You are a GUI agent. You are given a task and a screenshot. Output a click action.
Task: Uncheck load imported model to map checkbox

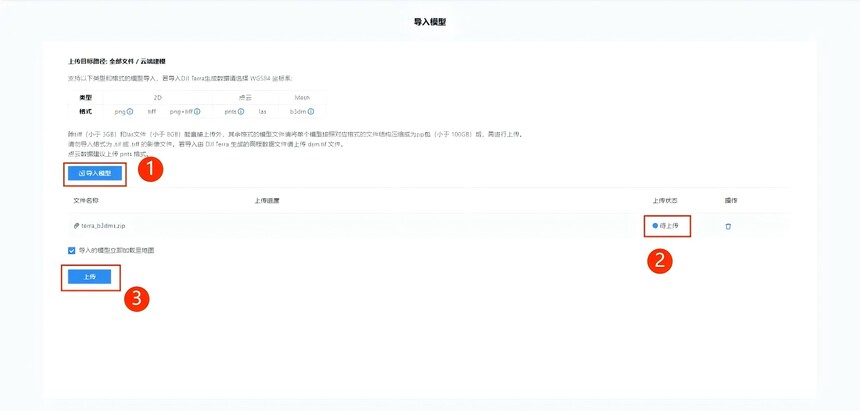tap(71, 250)
